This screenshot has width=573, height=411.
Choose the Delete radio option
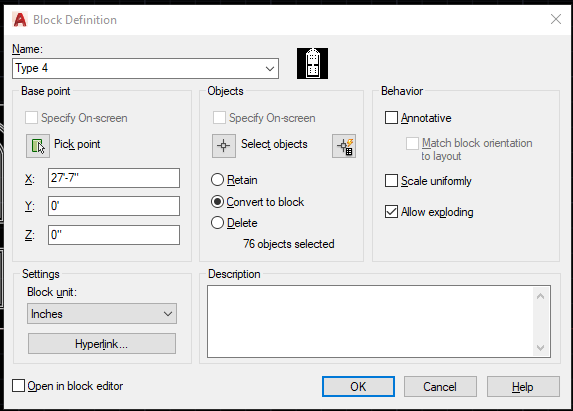coord(217,223)
